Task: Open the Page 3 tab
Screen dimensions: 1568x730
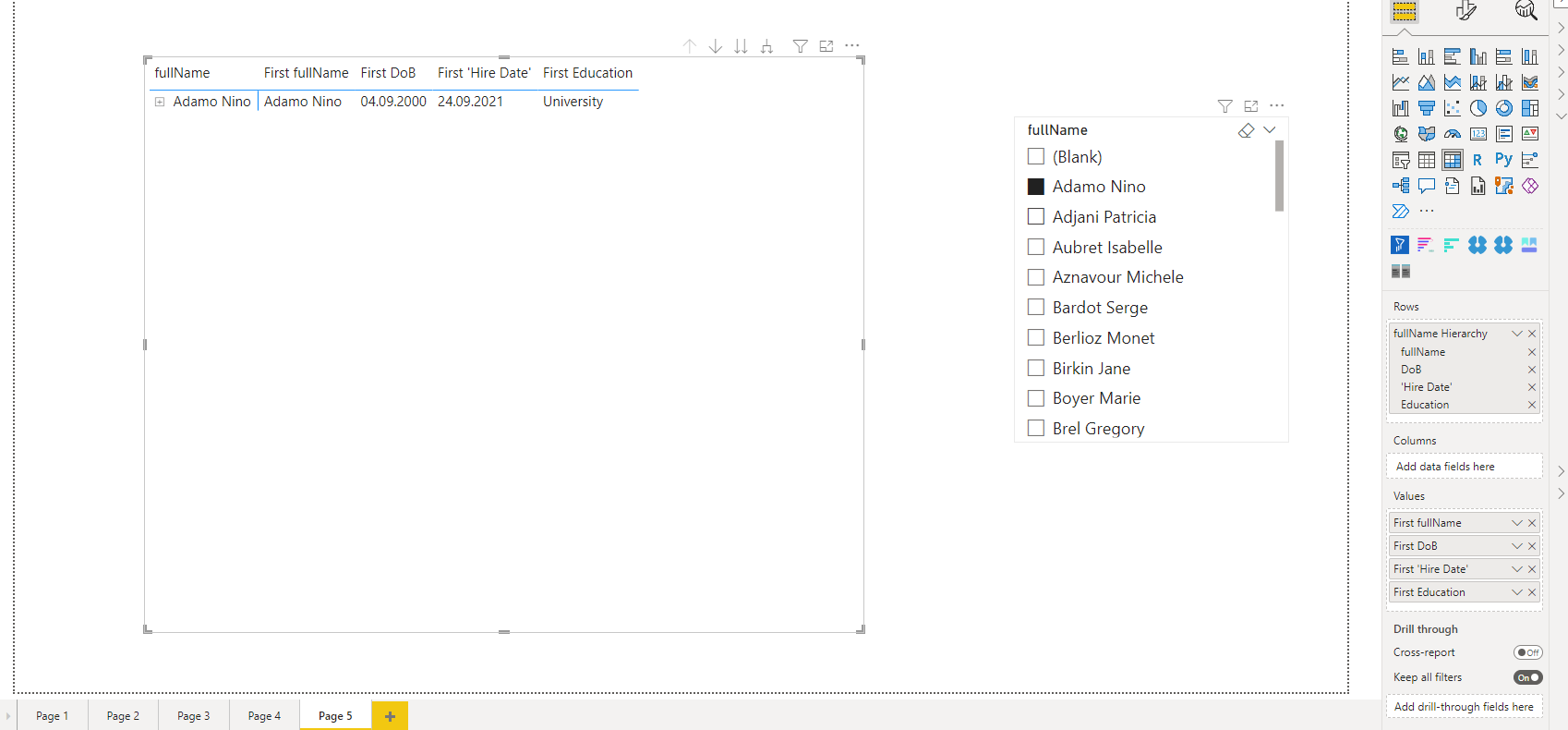Action: coord(194,715)
